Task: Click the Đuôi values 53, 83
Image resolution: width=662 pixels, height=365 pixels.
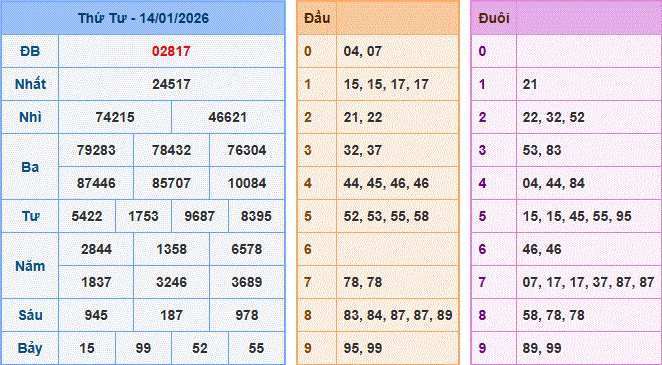Action: (x=542, y=150)
